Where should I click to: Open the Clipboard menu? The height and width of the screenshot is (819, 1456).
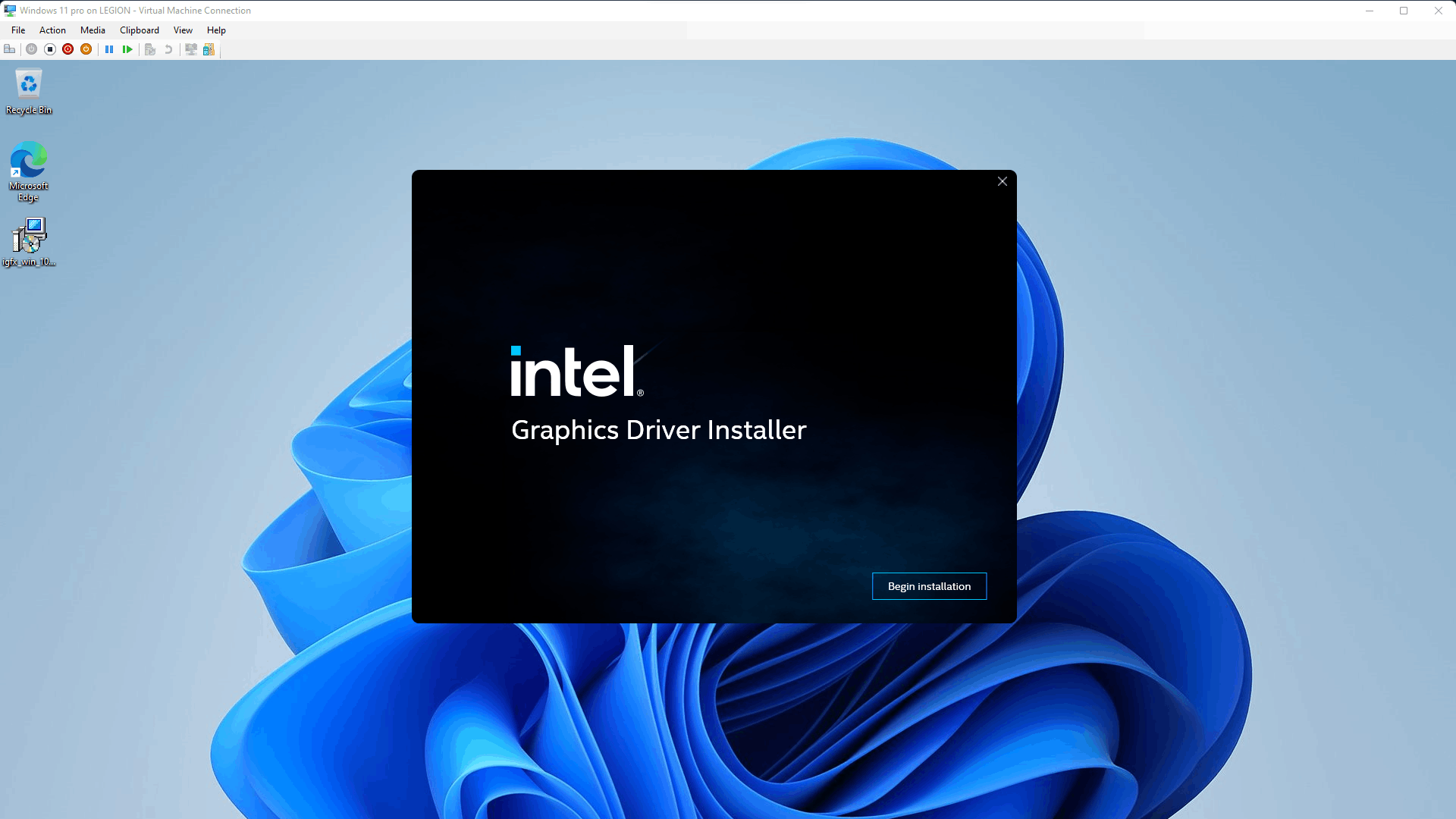[x=139, y=30]
